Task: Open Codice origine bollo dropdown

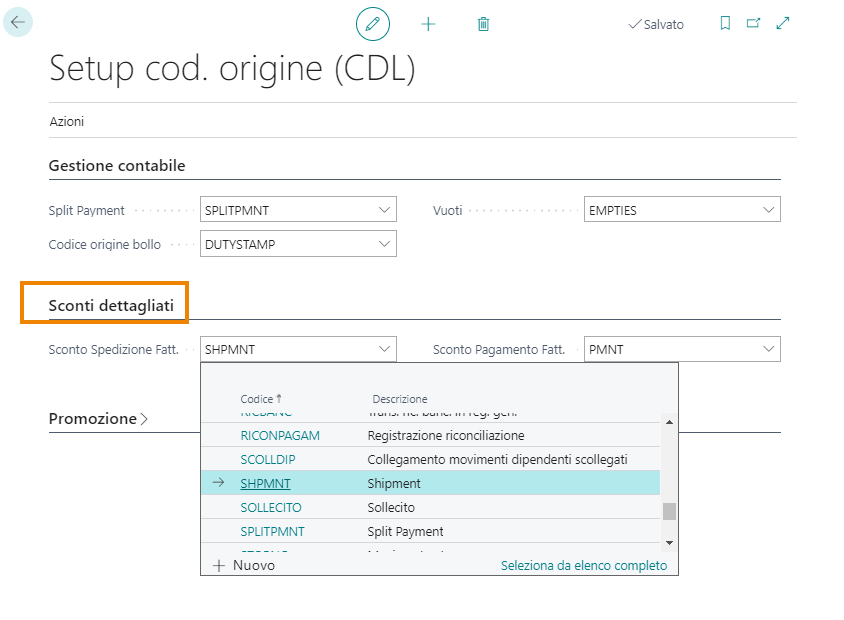Action: point(384,244)
